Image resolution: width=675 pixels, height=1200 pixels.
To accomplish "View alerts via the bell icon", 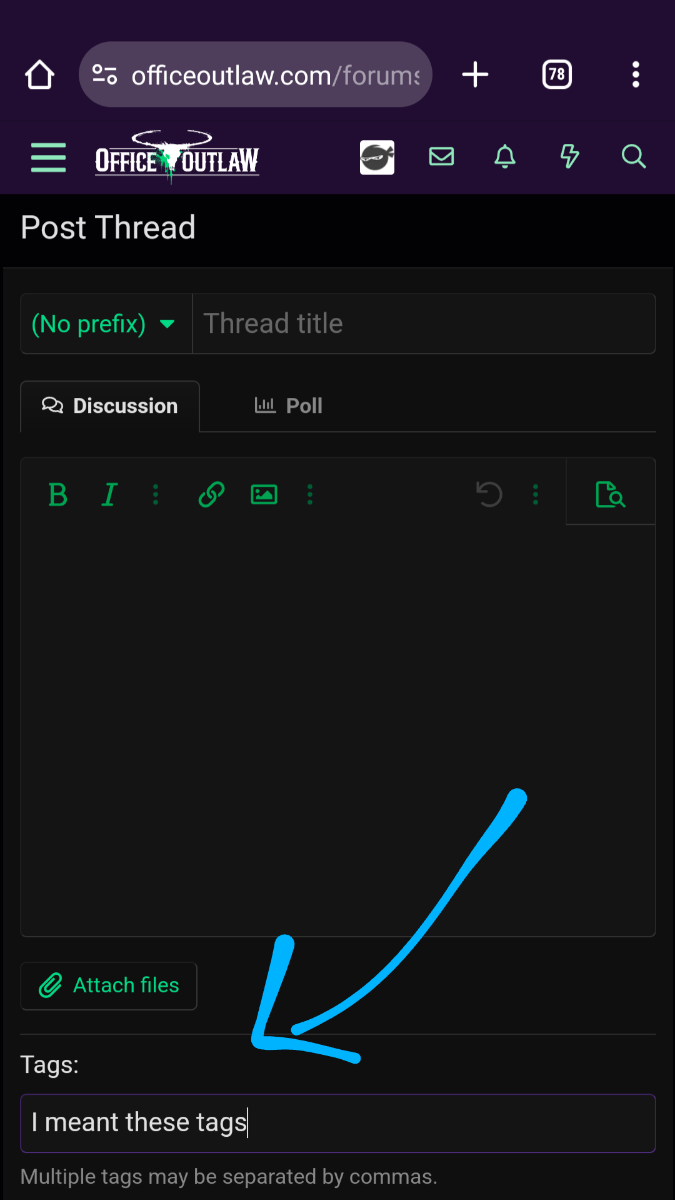I will point(505,157).
